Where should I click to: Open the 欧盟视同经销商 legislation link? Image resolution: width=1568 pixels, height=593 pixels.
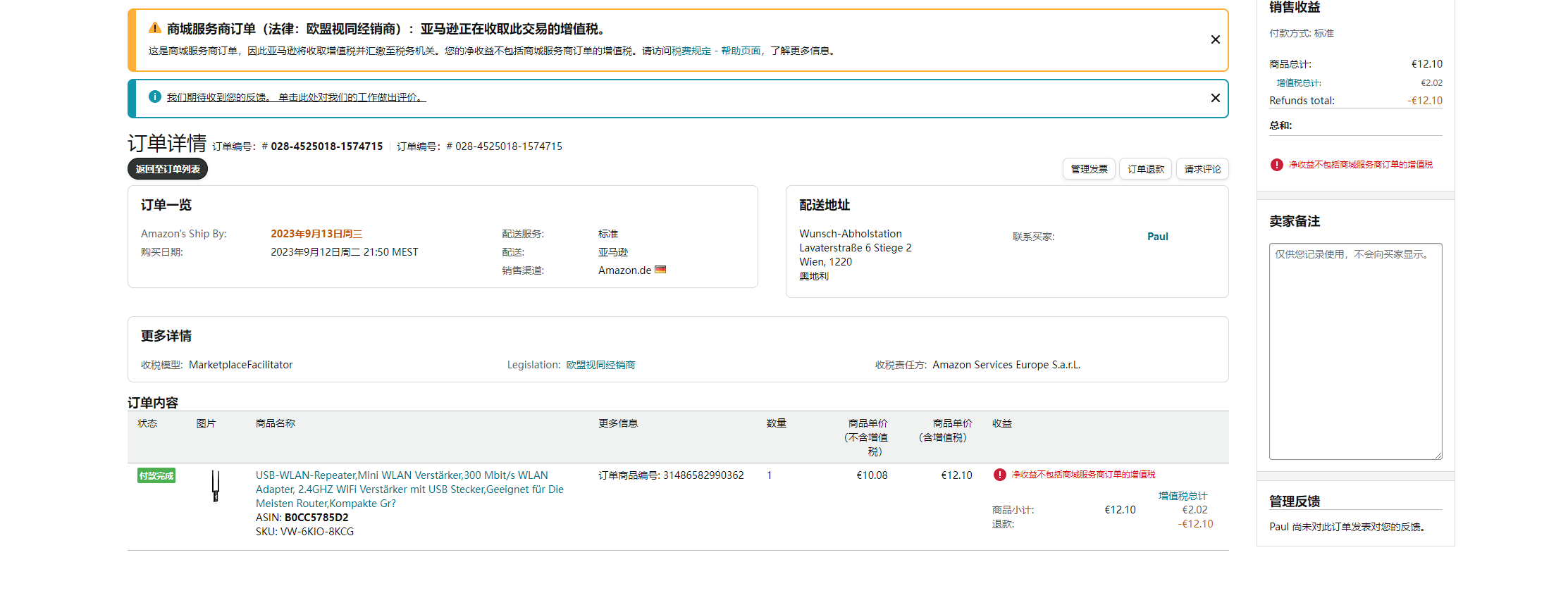tap(600, 365)
